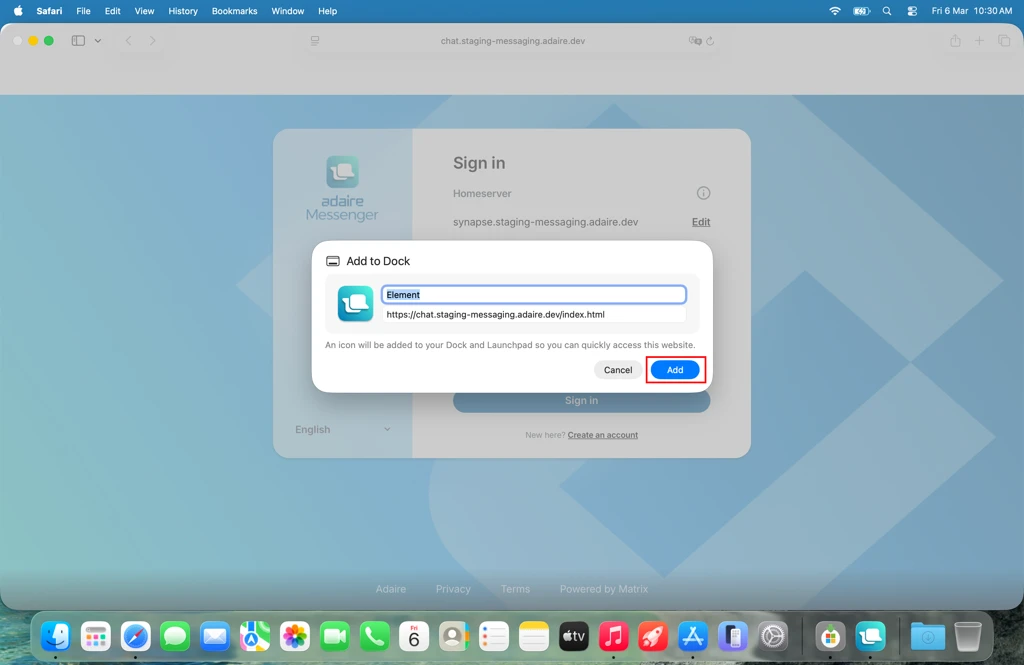Expand the sidebar tab group dropdown arrow
Screen dimensions: 1024x665
pos(98,41)
